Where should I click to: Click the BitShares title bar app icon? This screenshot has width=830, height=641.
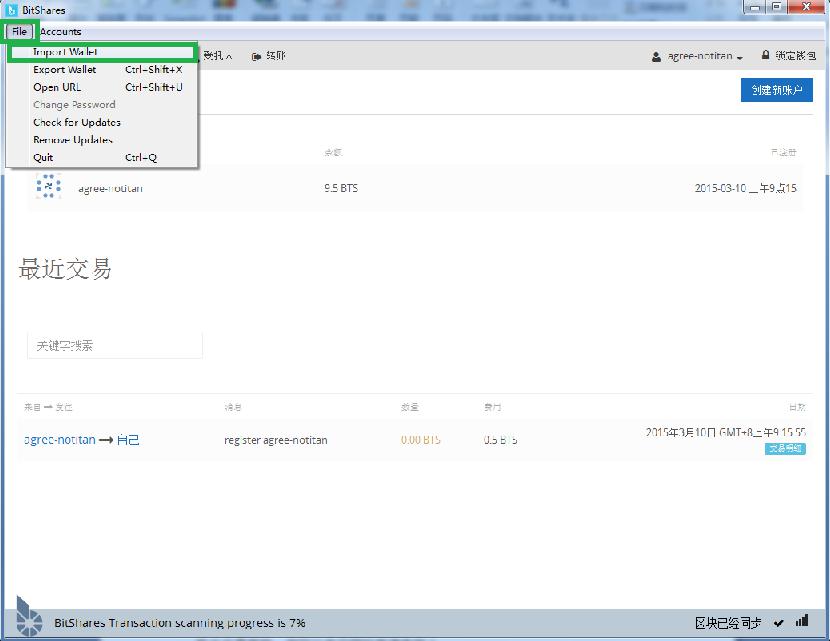tap(11, 9)
